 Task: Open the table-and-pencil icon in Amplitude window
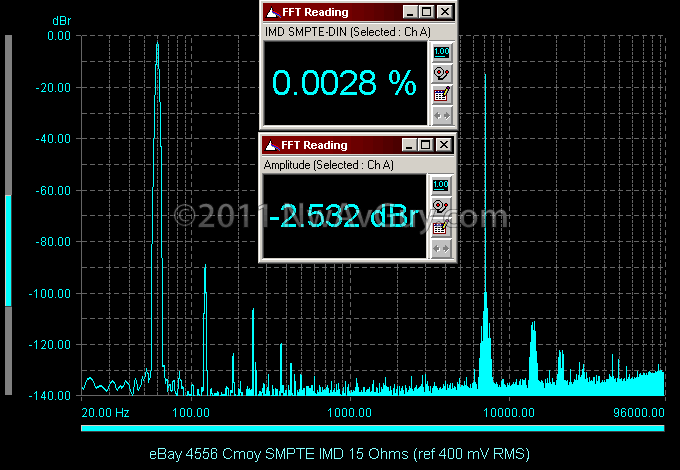pos(441,228)
